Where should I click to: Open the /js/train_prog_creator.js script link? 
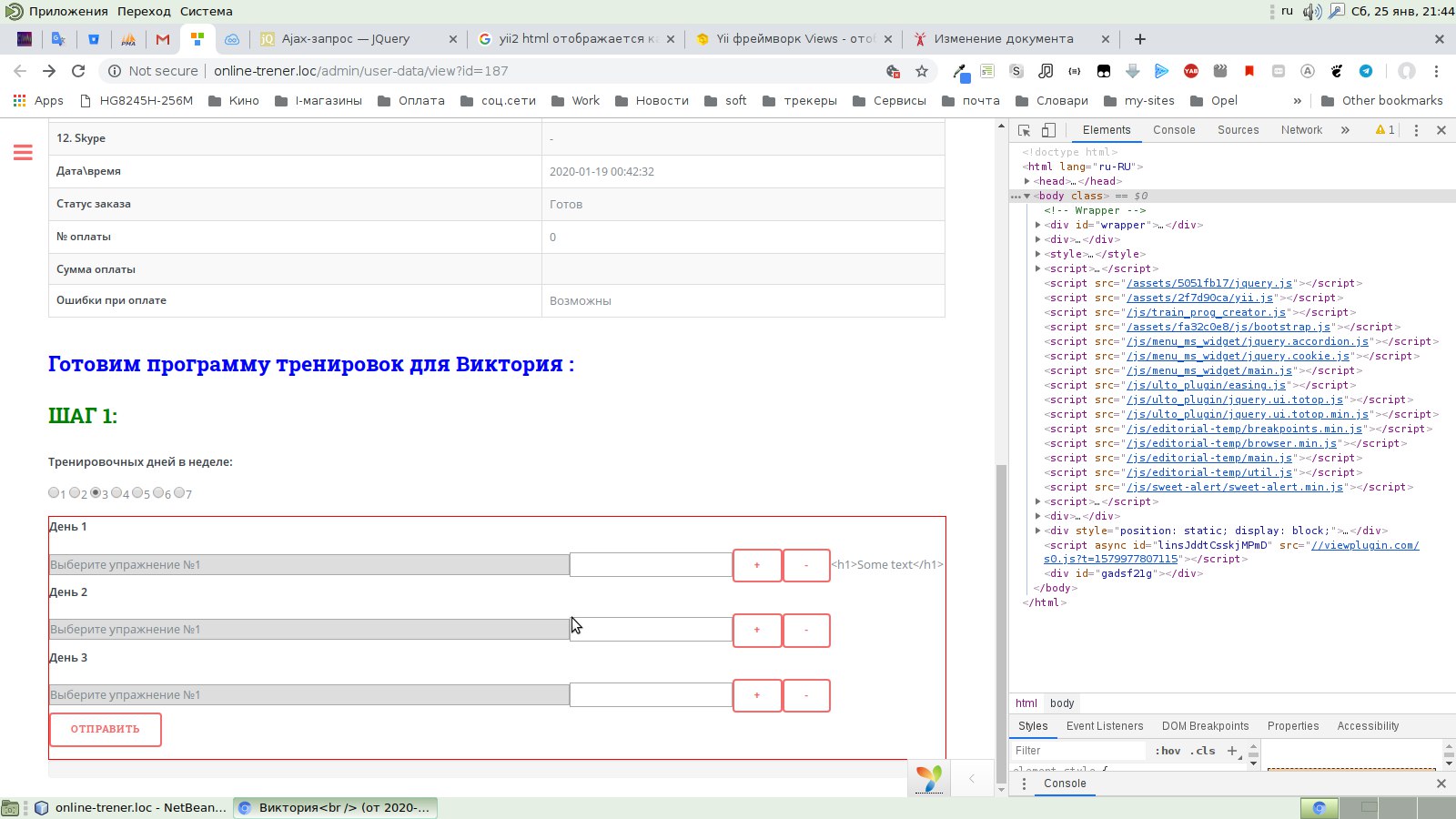click(1206, 312)
